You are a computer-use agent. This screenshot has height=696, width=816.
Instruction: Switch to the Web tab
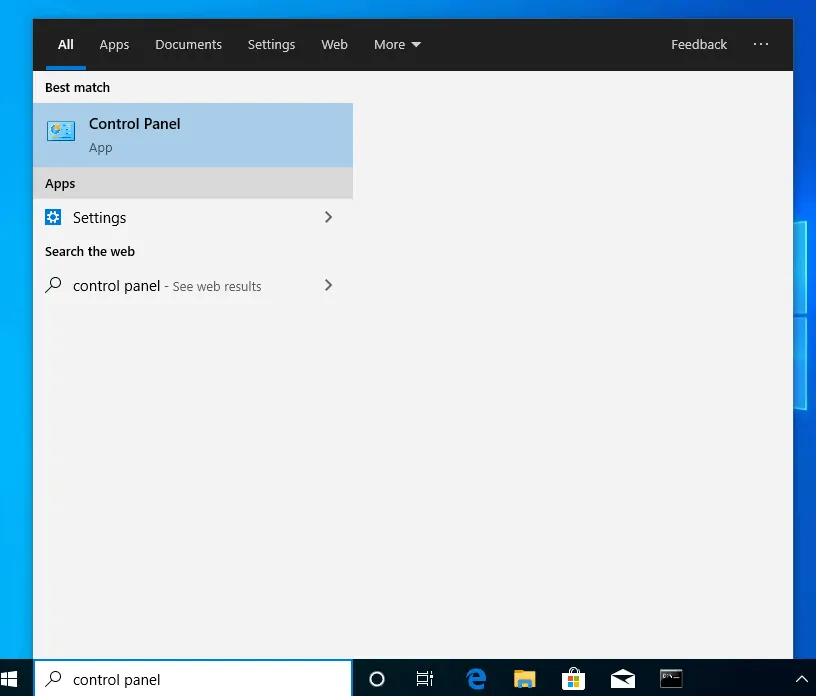coord(334,45)
